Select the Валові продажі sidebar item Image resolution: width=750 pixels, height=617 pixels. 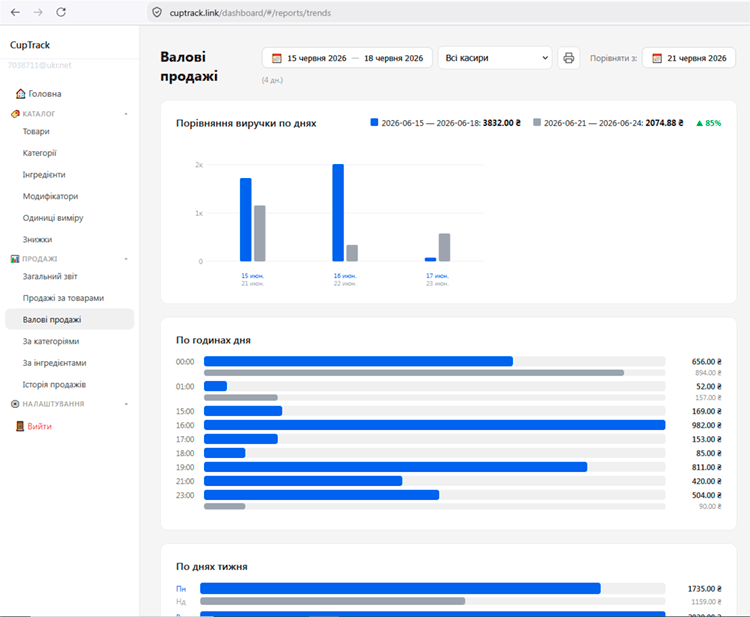pyautogui.click(x=69, y=320)
